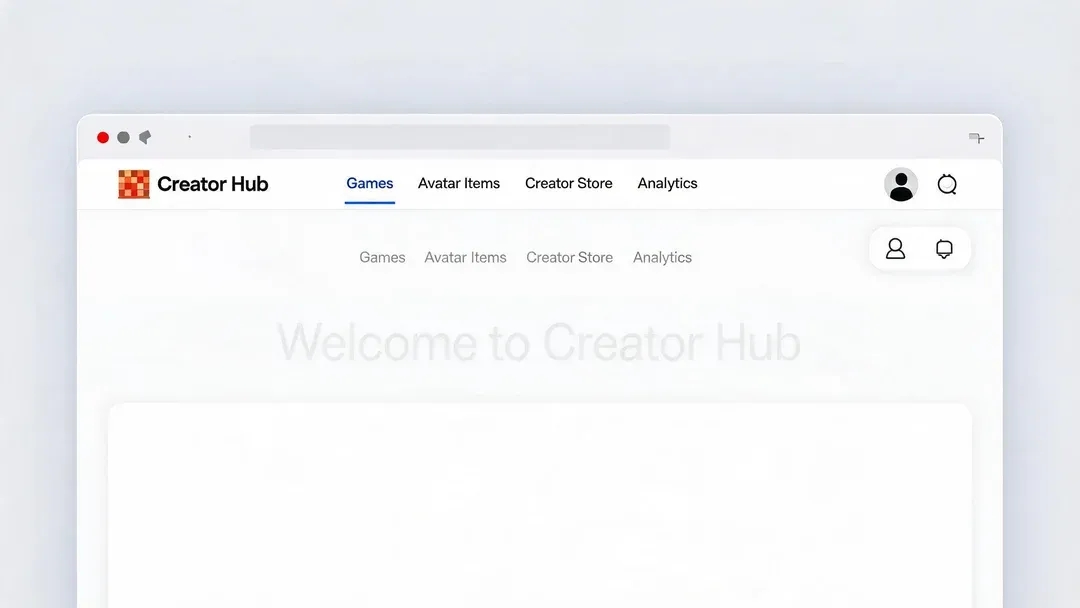1080x608 pixels.
Task: Click the outlined bell icon in floating pill
Action: (944, 249)
